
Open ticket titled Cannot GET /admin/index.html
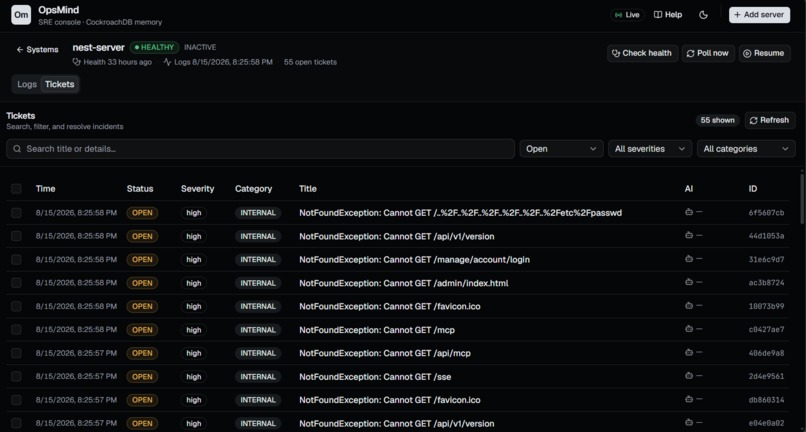(x=404, y=283)
